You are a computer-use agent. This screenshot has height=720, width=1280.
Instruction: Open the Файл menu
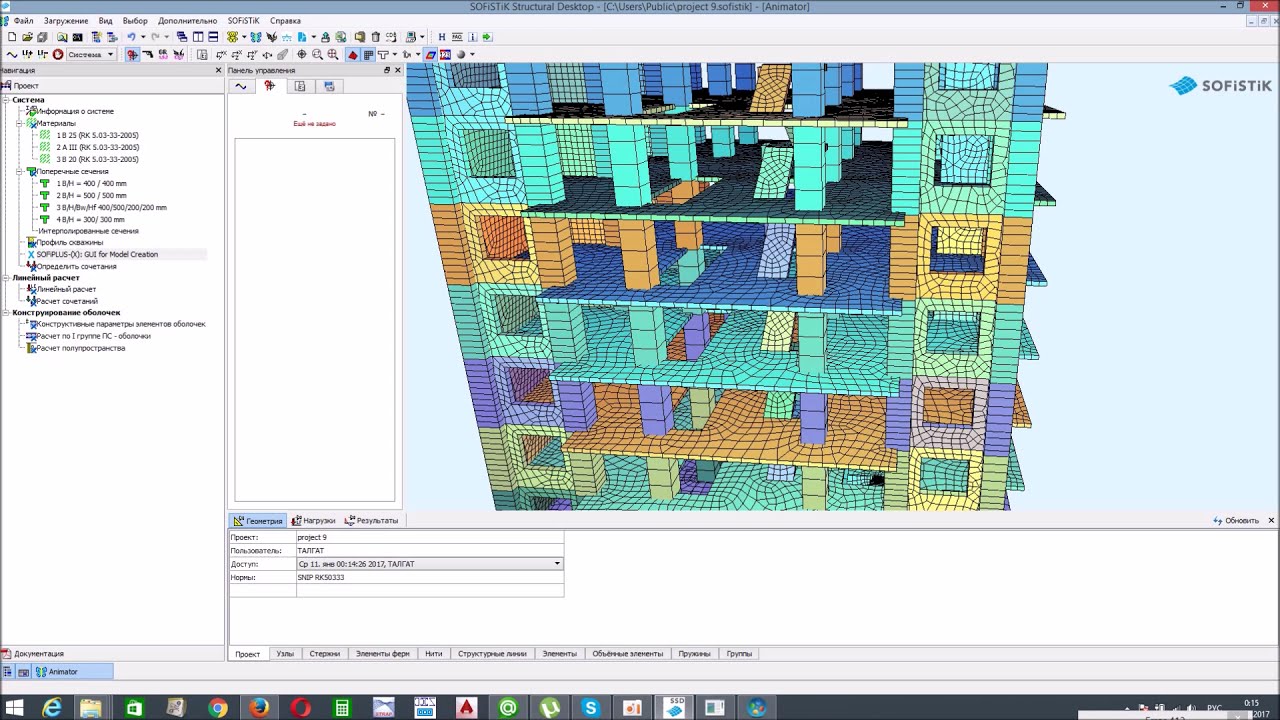point(23,21)
